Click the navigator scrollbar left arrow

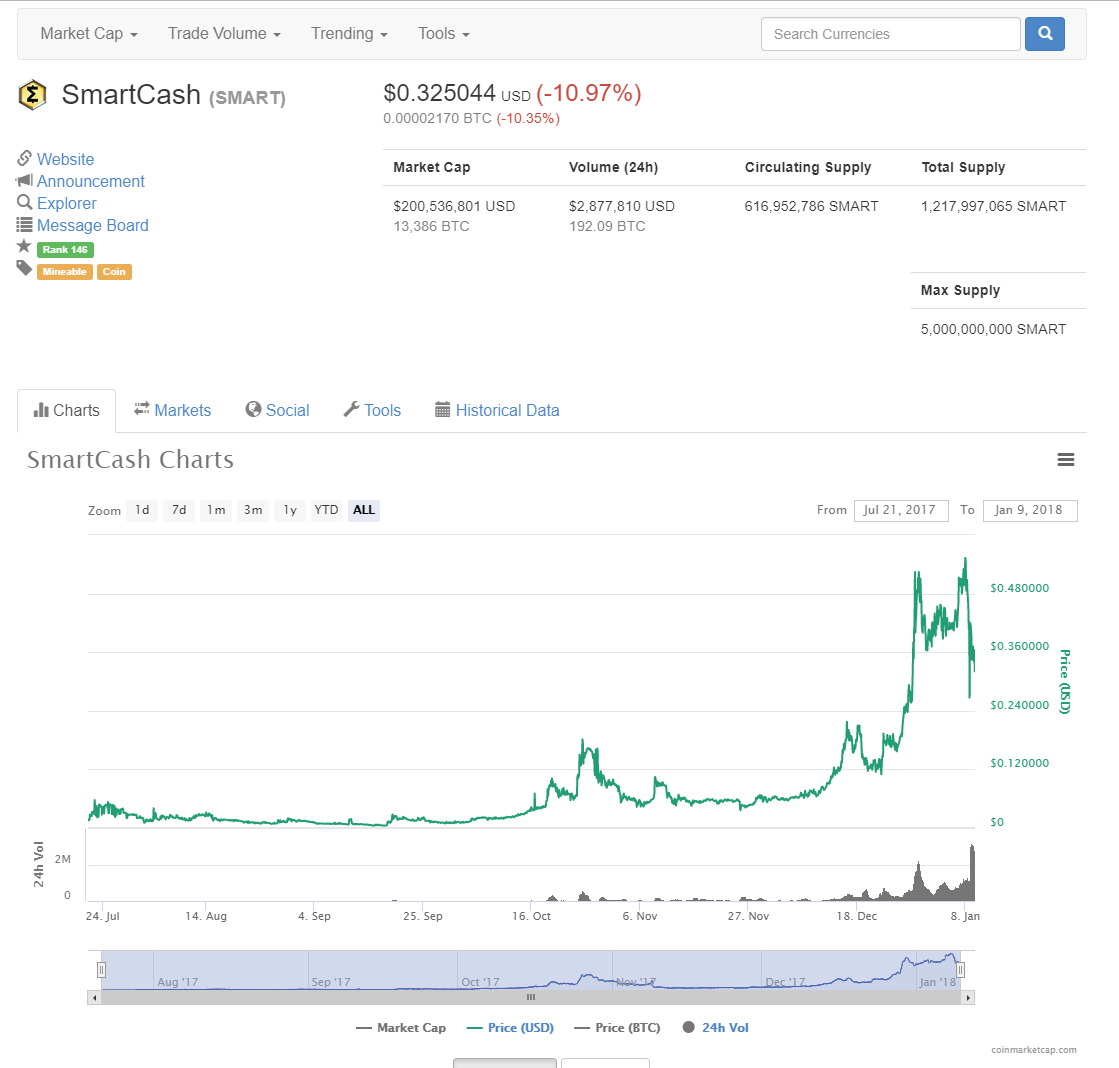pyautogui.click(x=94, y=997)
